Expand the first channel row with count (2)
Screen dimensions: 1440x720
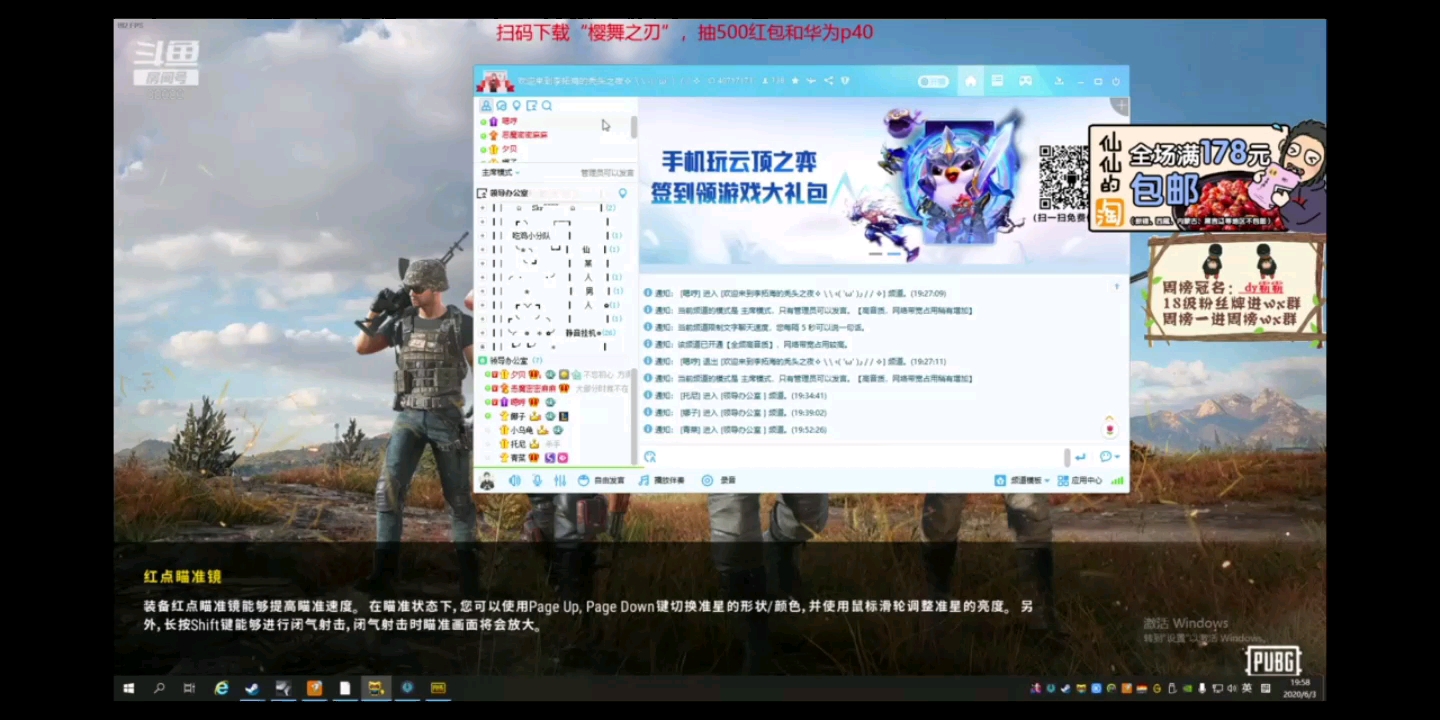coord(483,208)
